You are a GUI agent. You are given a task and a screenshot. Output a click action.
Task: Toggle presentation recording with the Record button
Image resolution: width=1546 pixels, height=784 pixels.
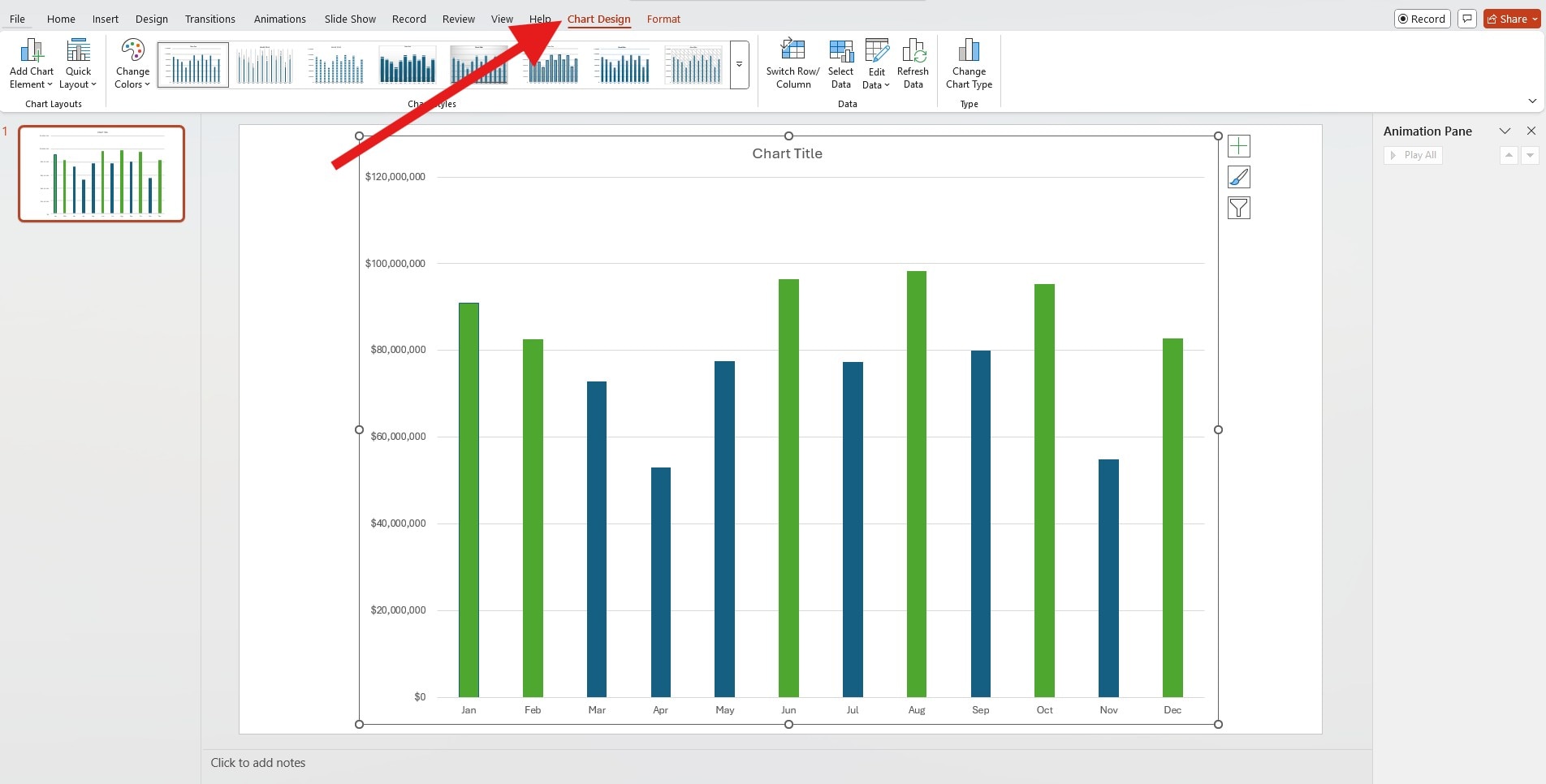[1421, 18]
